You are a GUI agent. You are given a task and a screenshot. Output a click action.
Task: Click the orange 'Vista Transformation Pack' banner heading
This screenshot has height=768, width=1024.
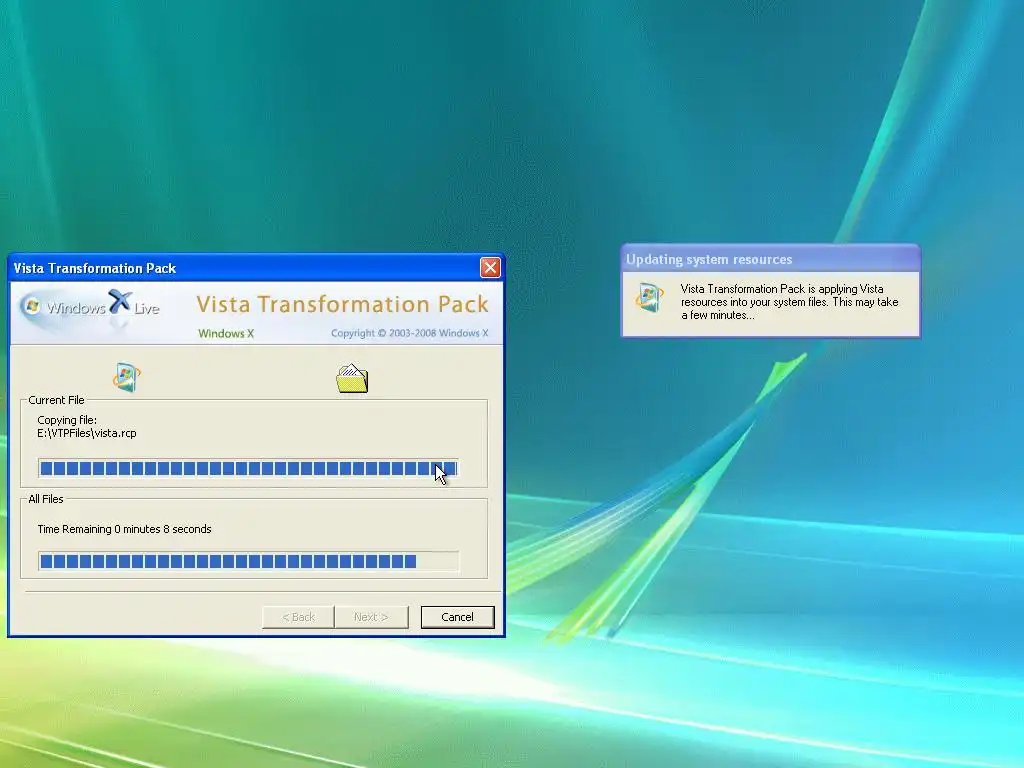pyautogui.click(x=342, y=304)
